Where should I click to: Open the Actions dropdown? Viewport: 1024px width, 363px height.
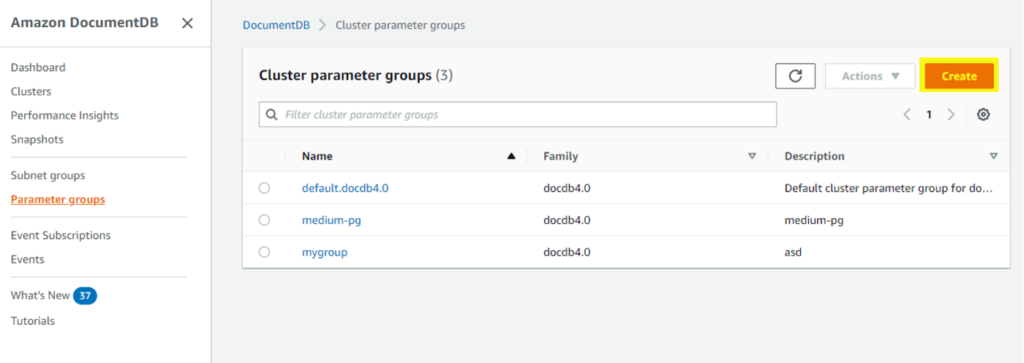click(x=870, y=76)
